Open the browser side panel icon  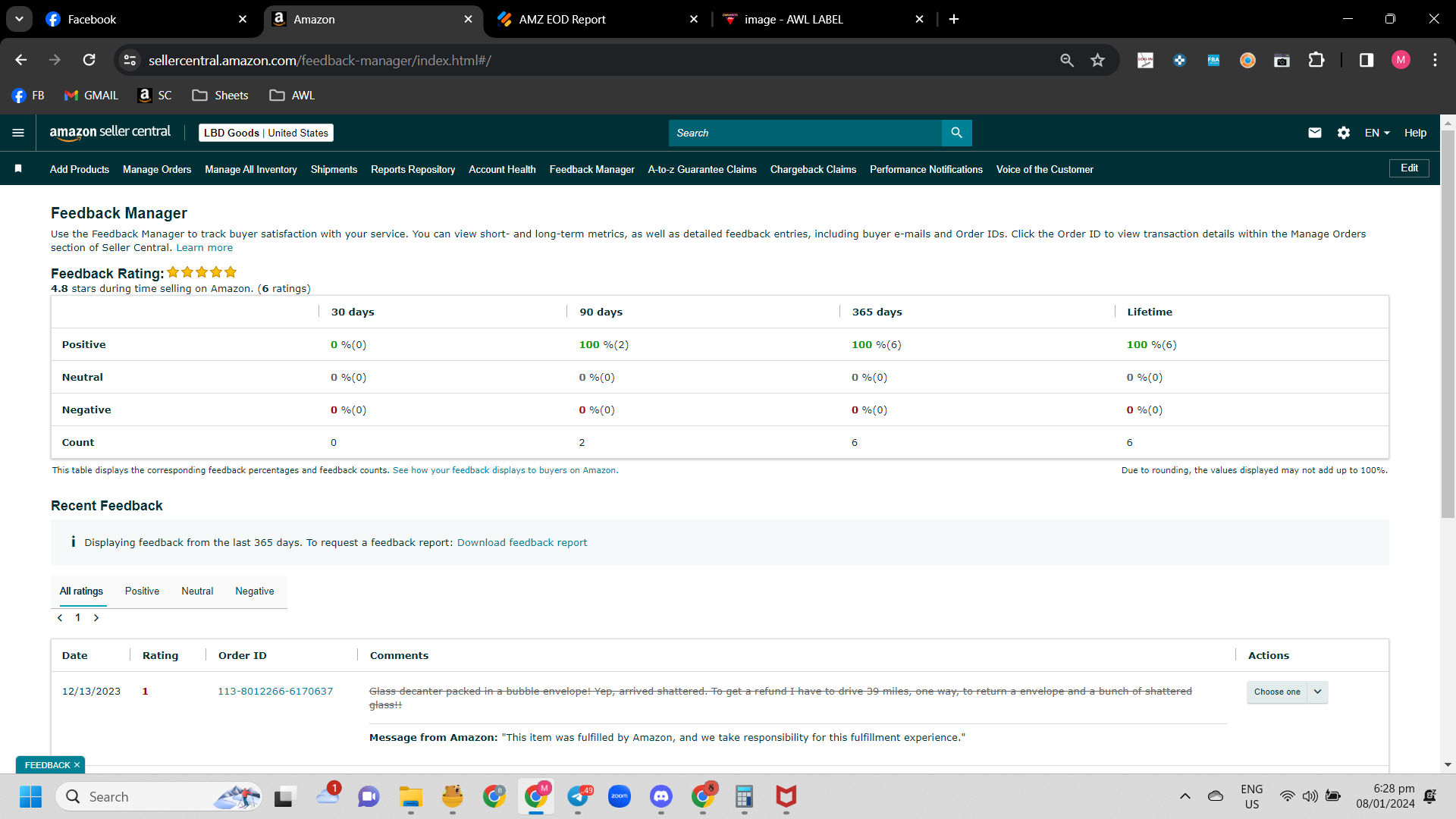pos(1367,60)
